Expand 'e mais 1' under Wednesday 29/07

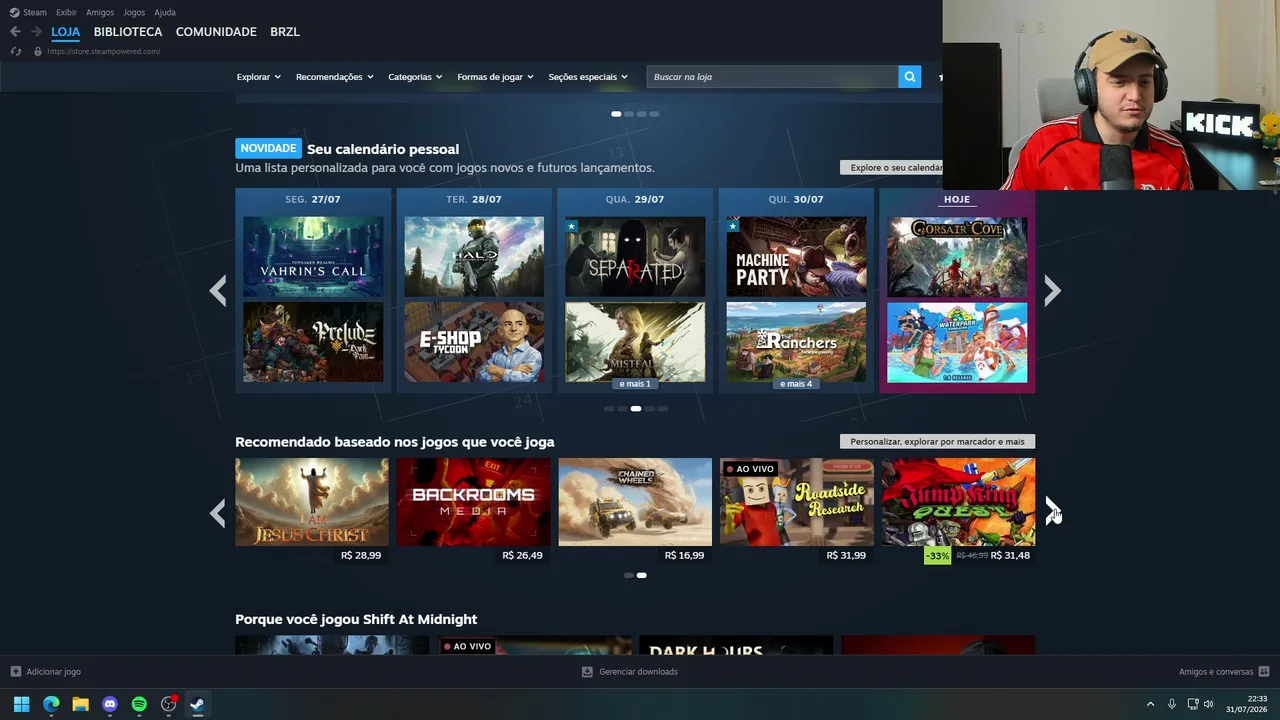(x=635, y=384)
